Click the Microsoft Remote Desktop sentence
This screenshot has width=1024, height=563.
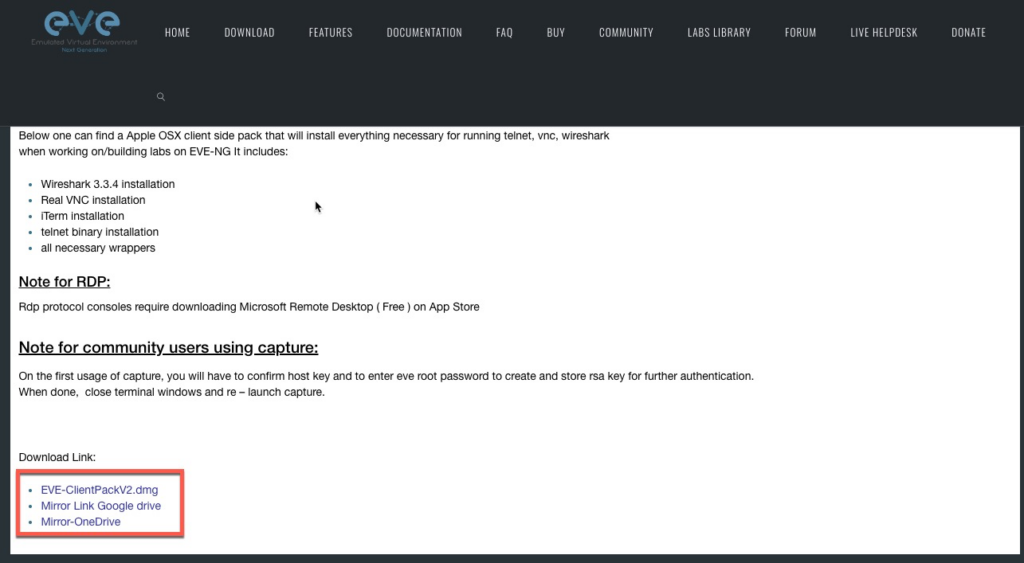click(249, 307)
